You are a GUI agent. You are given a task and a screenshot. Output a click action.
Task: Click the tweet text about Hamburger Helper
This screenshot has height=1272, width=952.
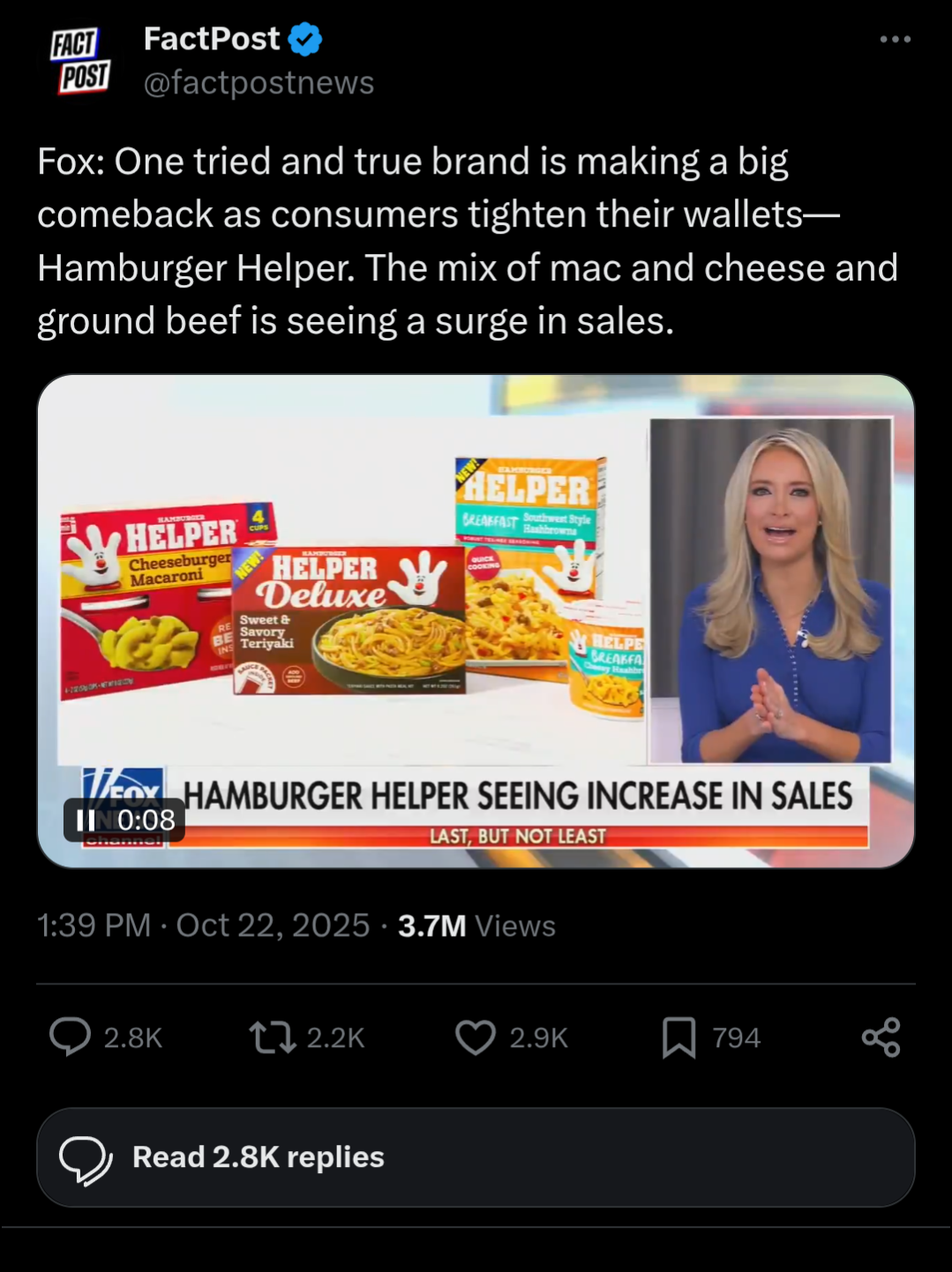coord(468,241)
